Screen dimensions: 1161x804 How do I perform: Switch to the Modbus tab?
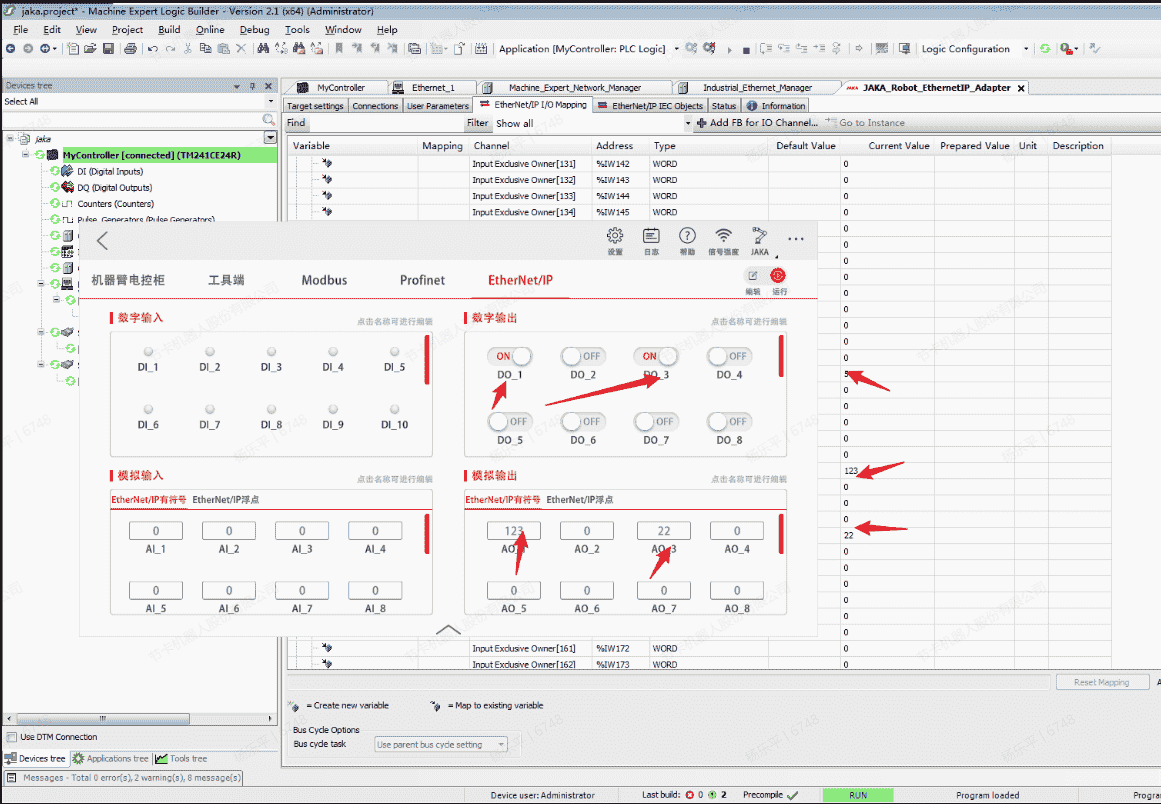point(324,280)
